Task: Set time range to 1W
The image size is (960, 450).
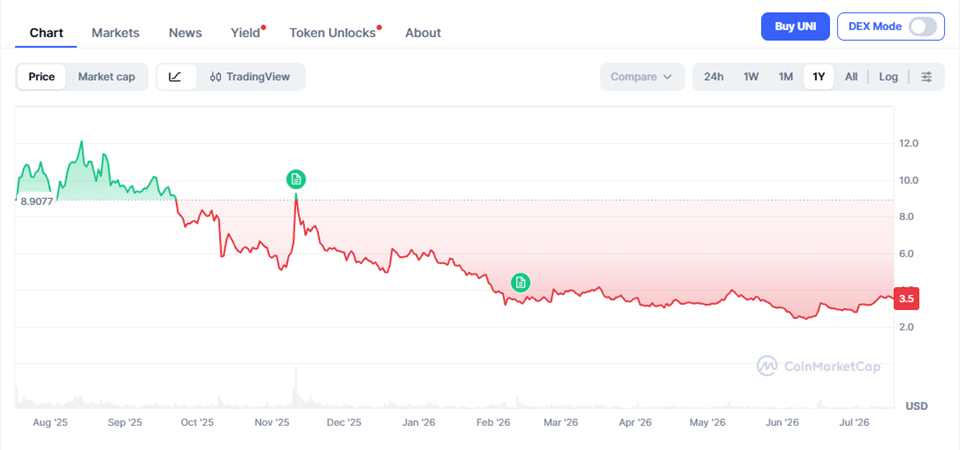Action: 751,77
